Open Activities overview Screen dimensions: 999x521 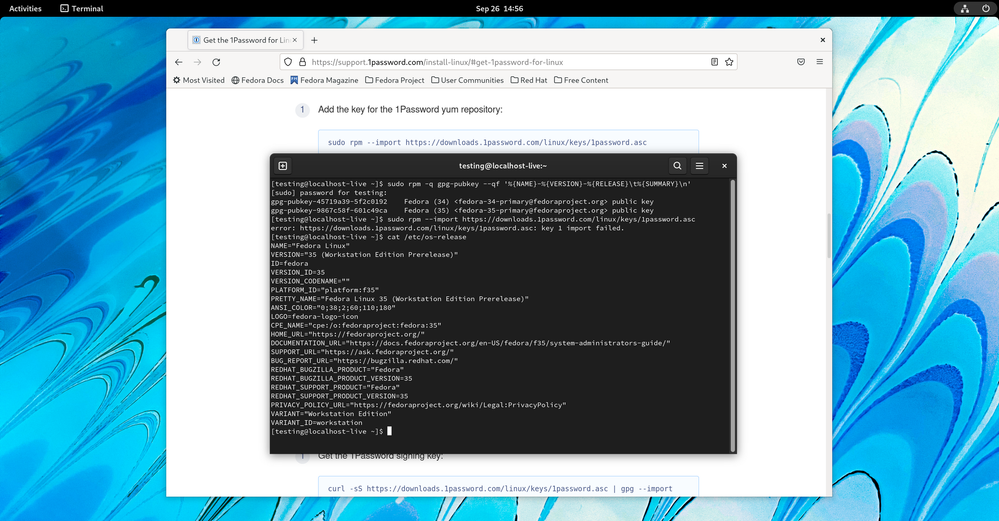click(25, 8)
